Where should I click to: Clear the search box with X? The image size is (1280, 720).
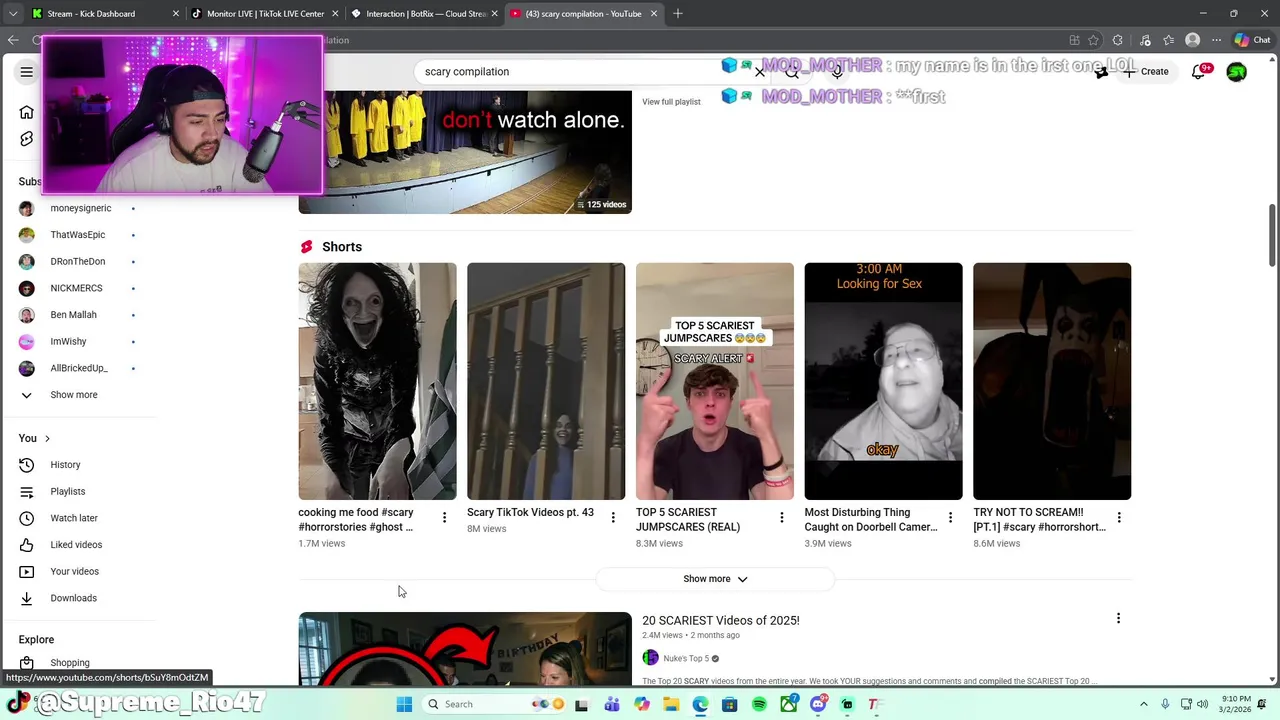[760, 72]
